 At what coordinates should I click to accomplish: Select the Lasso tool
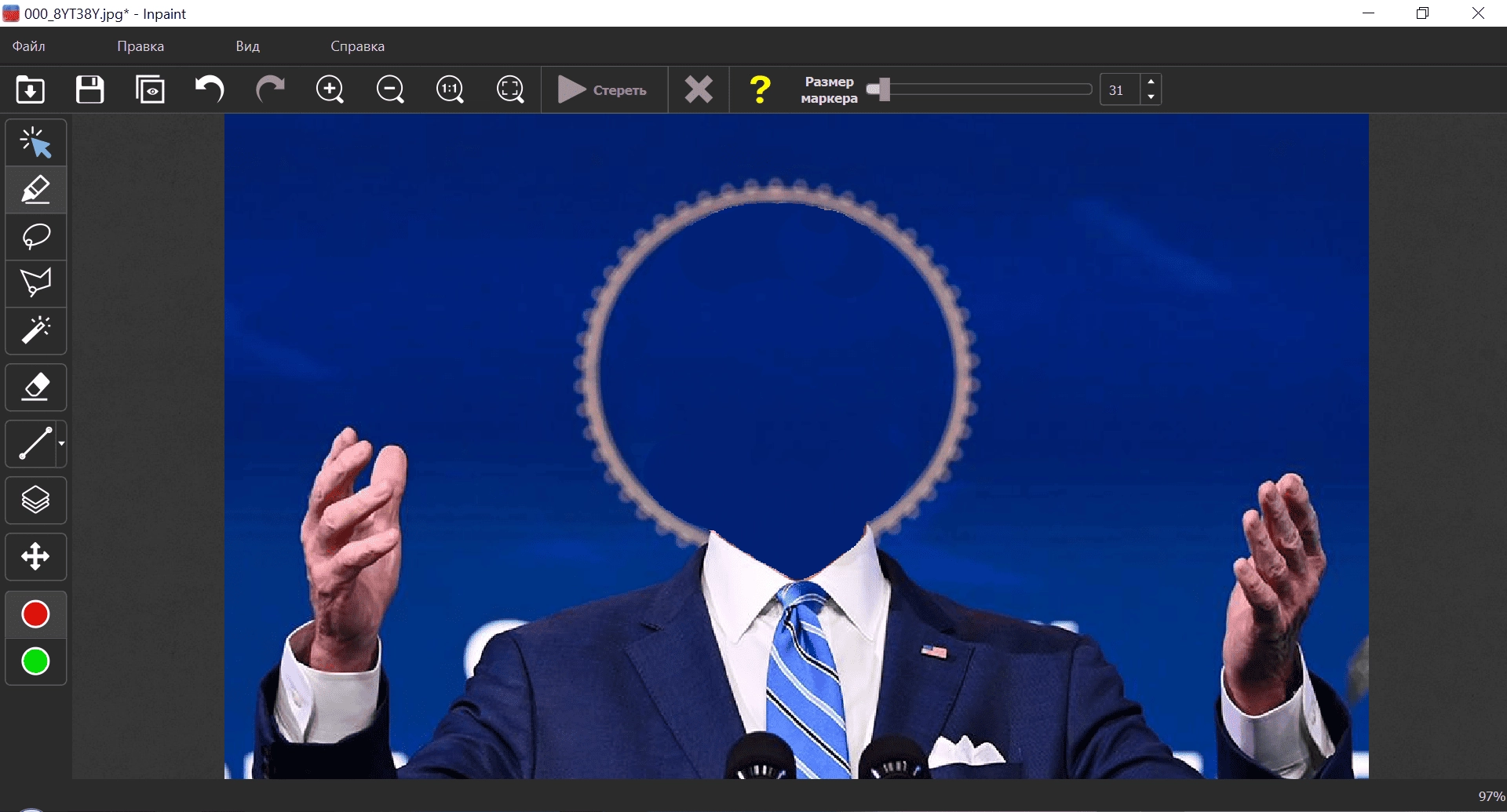(x=36, y=237)
